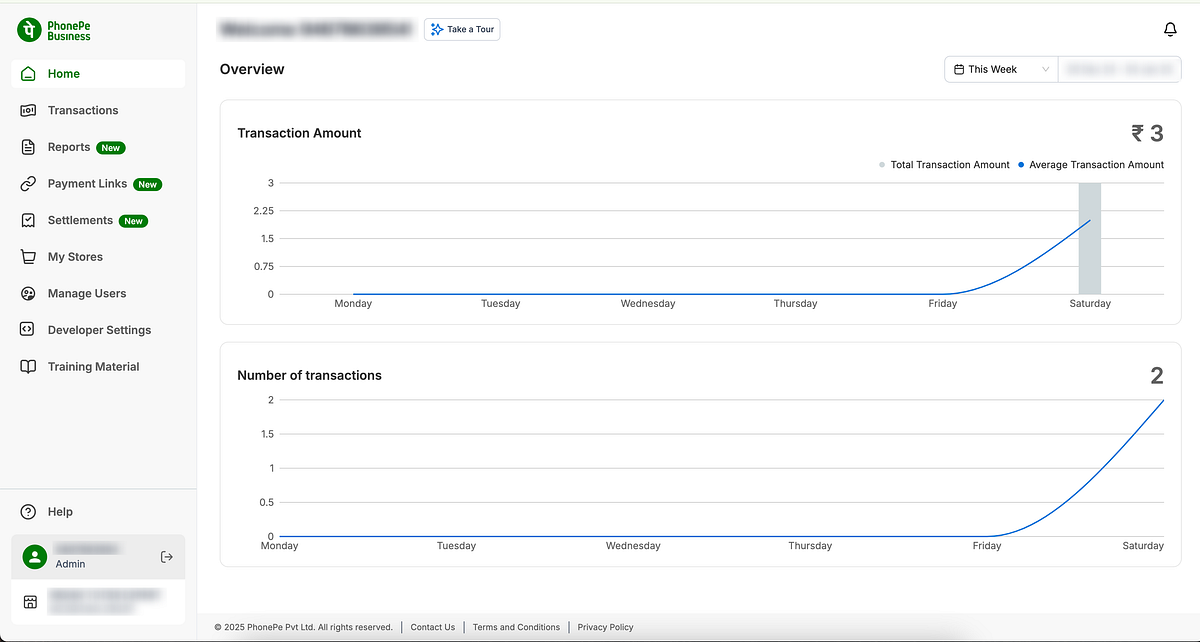The height and width of the screenshot is (642, 1200).
Task: Click the Transaction Amount chart title
Action: coord(299,133)
